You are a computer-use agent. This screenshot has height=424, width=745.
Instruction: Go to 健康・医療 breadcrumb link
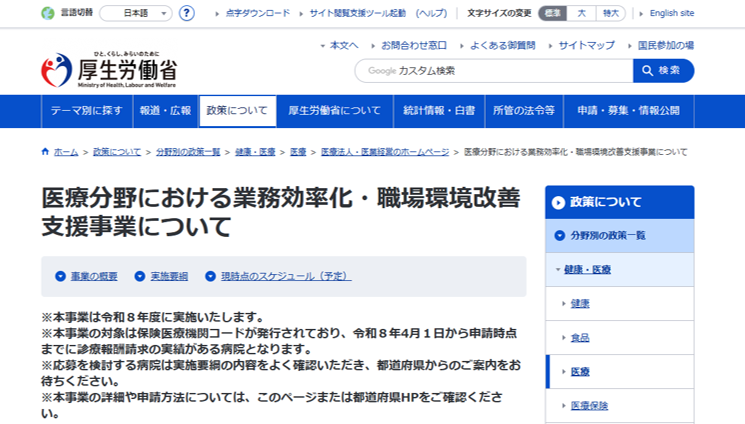pos(255,152)
